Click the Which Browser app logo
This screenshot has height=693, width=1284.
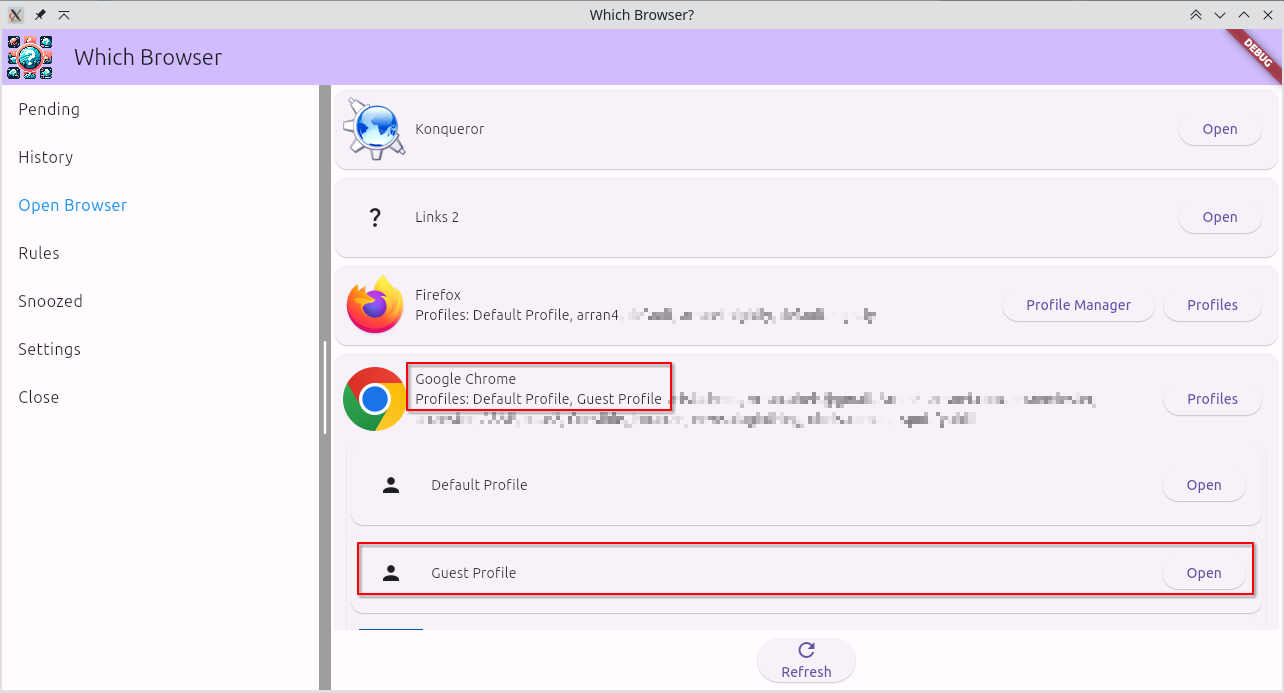pyautogui.click(x=30, y=57)
